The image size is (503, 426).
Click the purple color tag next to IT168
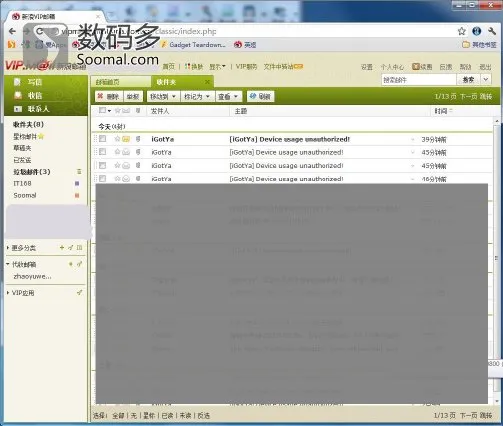[77, 183]
